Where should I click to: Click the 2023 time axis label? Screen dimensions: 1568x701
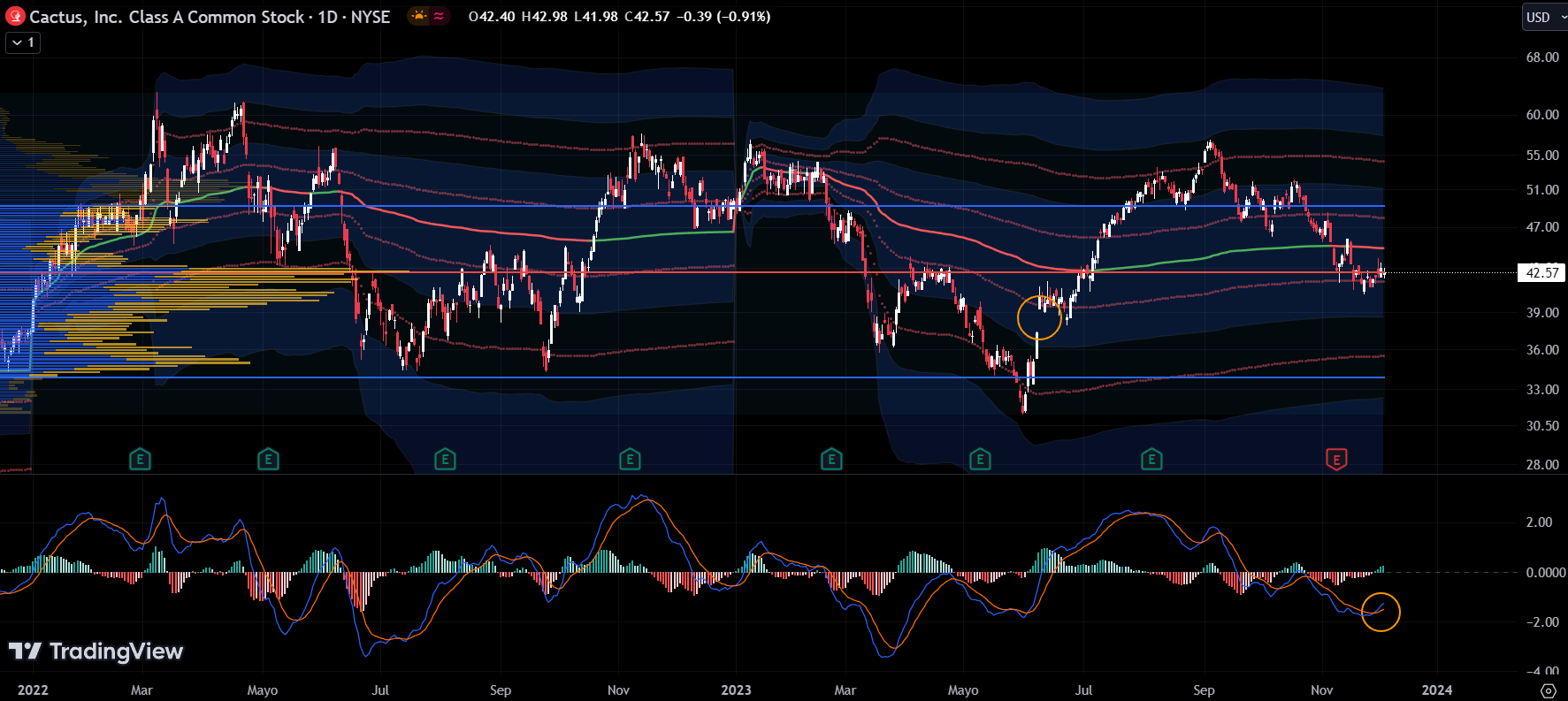point(736,690)
